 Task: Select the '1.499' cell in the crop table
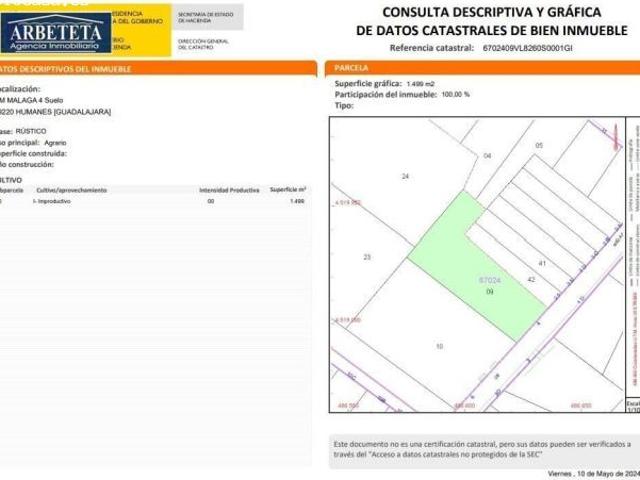pyautogui.click(x=297, y=201)
